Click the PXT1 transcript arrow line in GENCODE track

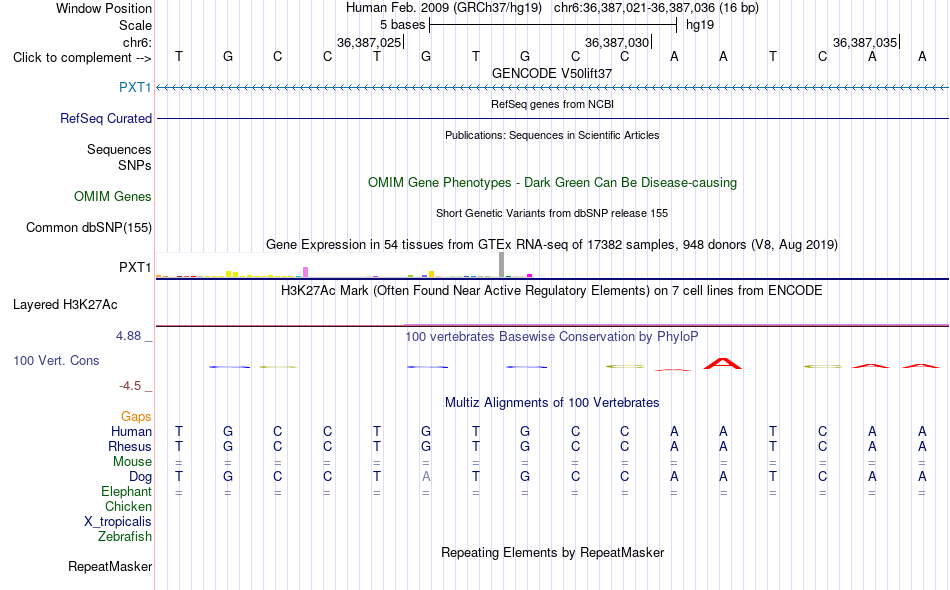coord(553,88)
